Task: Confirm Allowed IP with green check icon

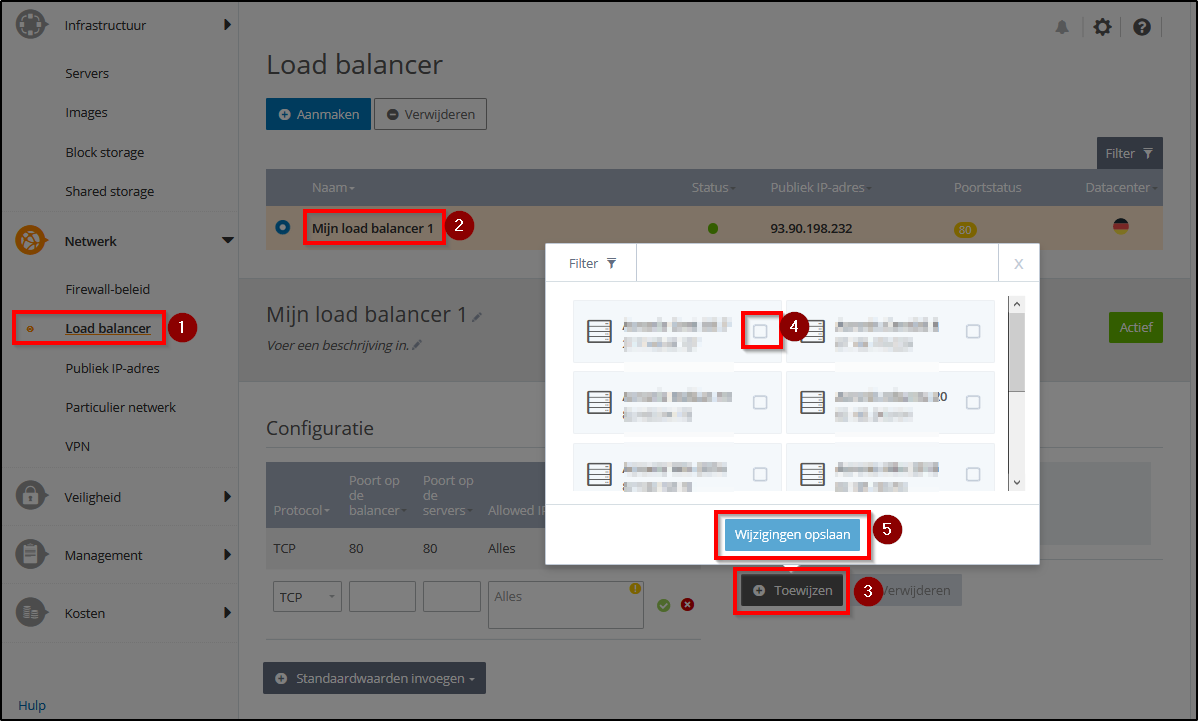Action: [664, 604]
